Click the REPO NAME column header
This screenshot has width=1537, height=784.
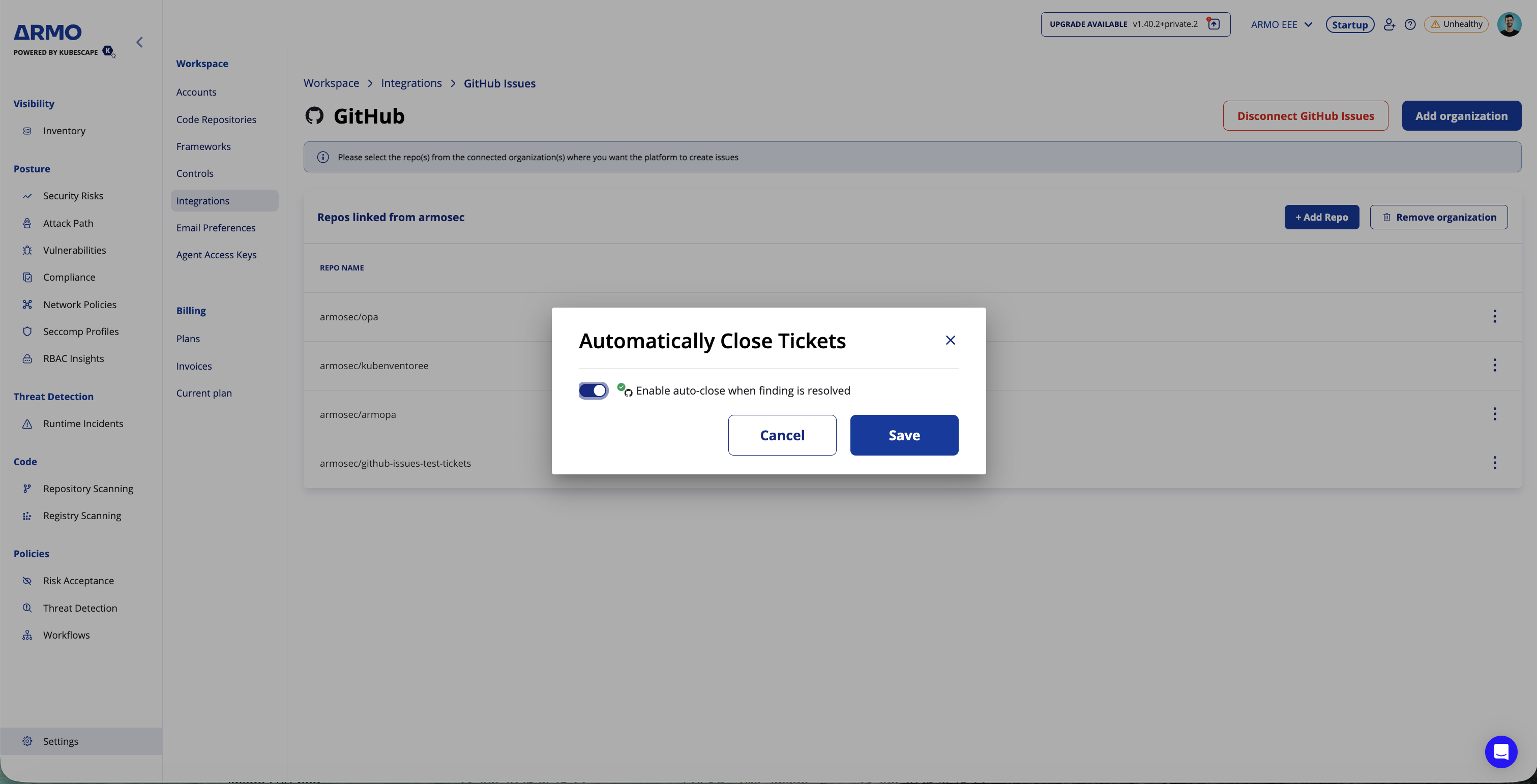click(x=341, y=268)
